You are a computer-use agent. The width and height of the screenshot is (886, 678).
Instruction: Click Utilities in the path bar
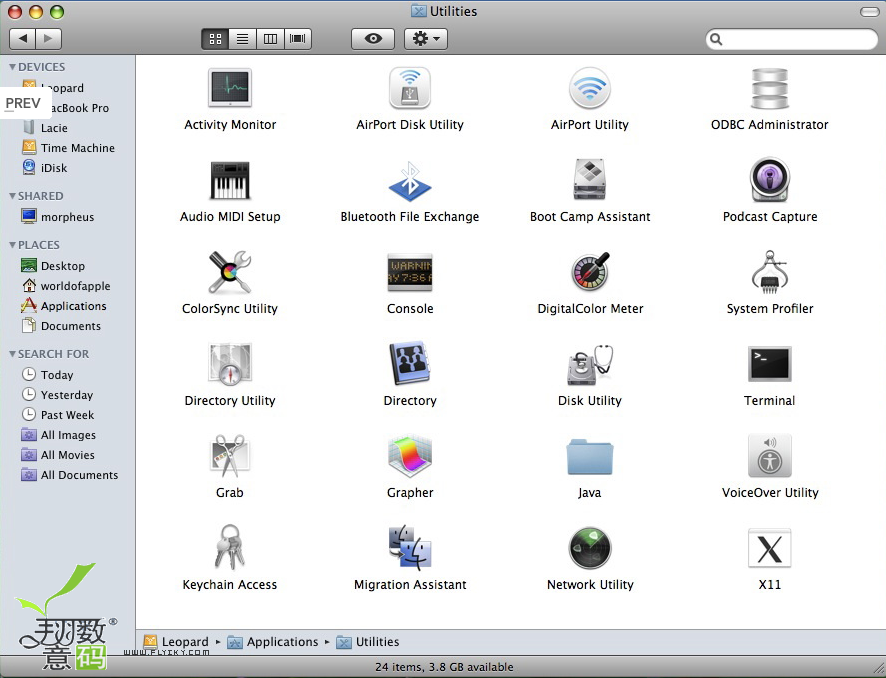tap(368, 642)
